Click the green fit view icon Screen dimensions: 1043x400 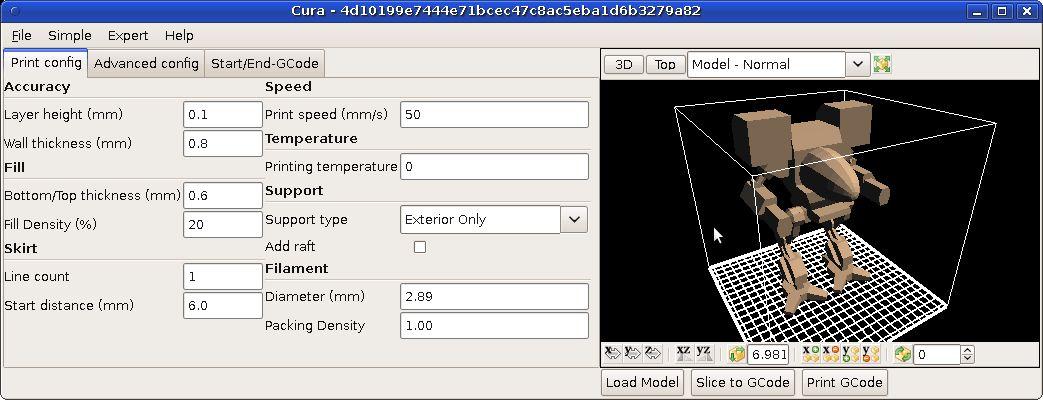point(882,65)
